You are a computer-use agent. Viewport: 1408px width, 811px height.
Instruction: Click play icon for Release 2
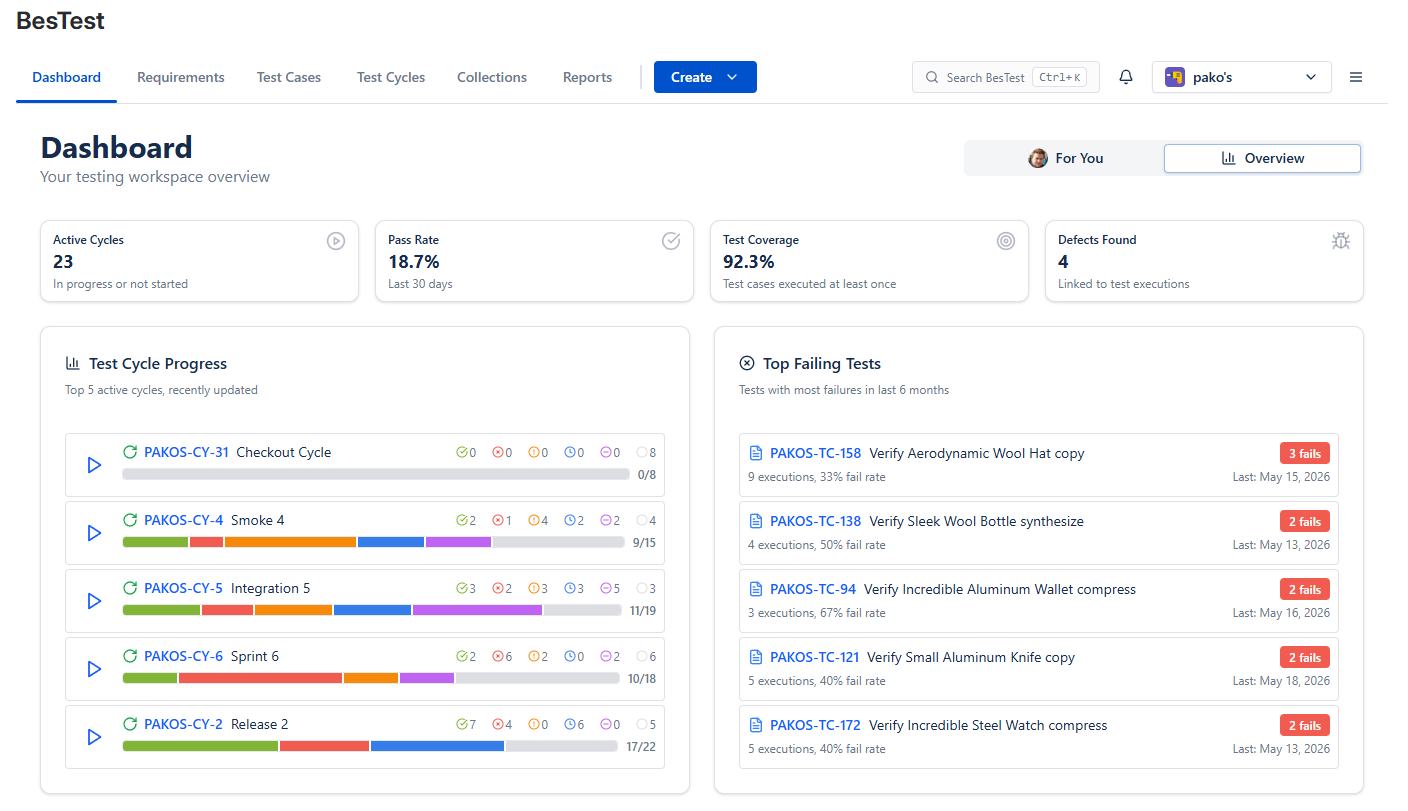coord(94,737)
